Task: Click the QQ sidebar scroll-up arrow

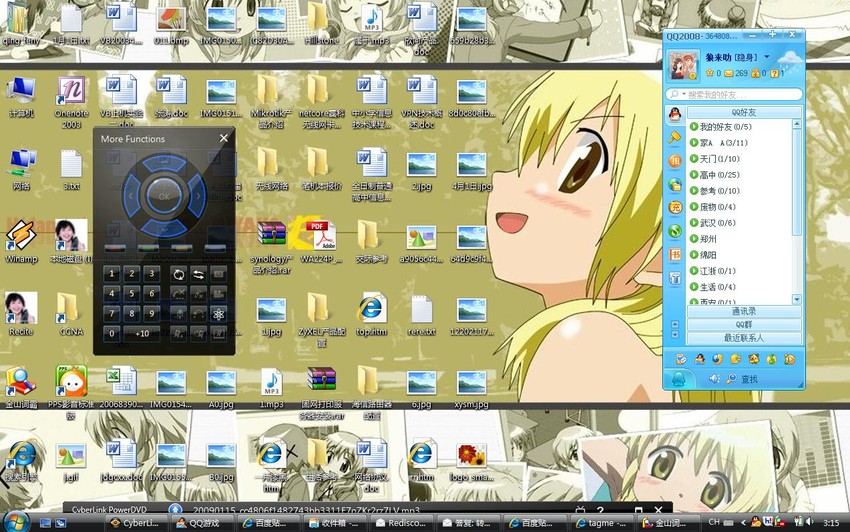Action: [675, 324]
